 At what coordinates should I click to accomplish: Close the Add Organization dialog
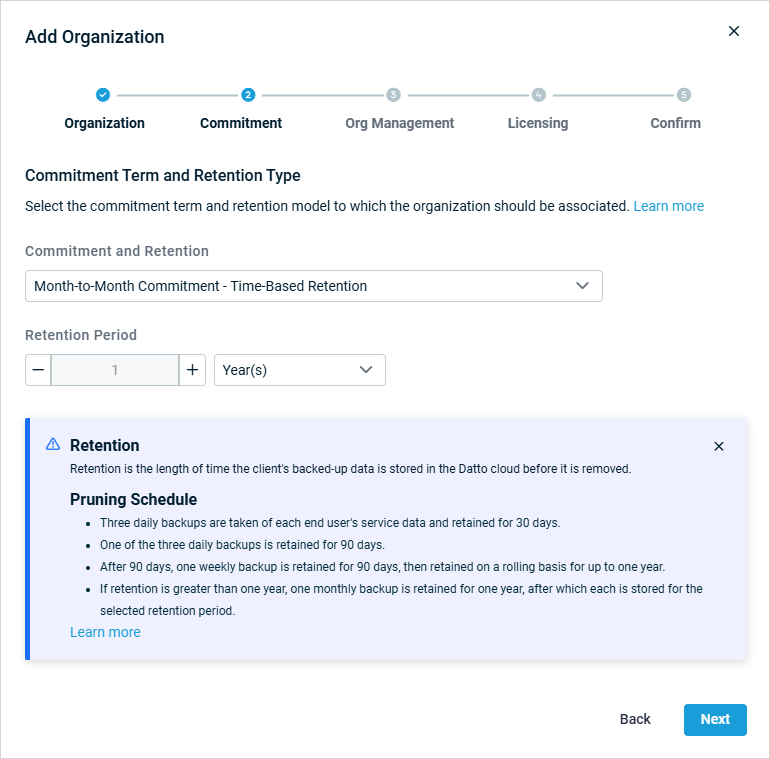pyautogui.click(x=734, y=31)
